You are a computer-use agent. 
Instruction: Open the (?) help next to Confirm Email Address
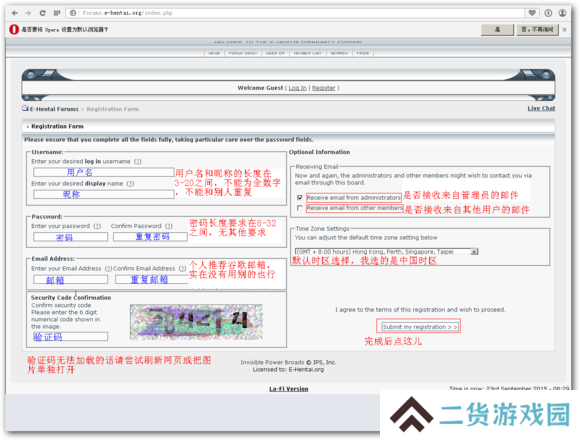[182, 269]
